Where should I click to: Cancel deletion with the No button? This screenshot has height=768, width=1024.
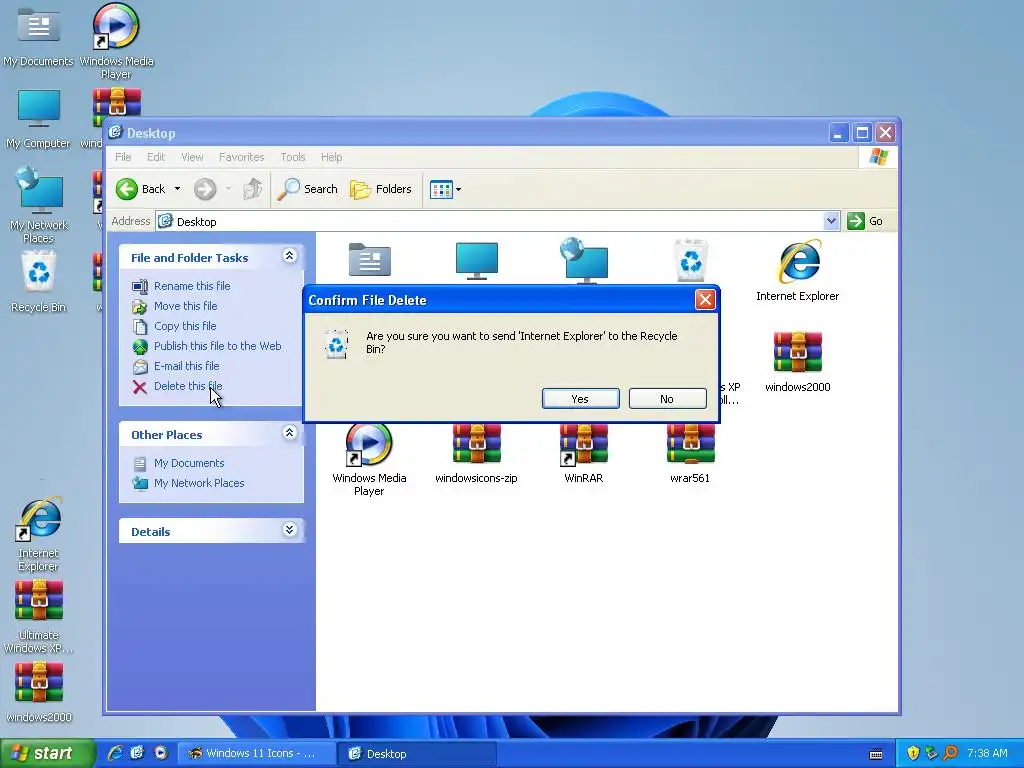coord(667,398)
